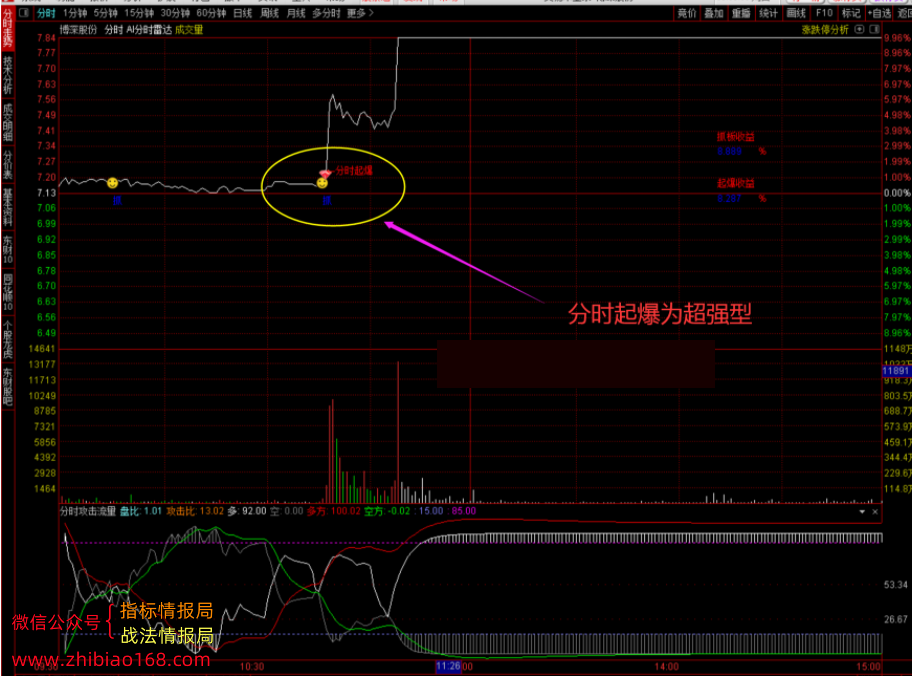Select 分价表 sidebar tab

click(x=8, y=164)
